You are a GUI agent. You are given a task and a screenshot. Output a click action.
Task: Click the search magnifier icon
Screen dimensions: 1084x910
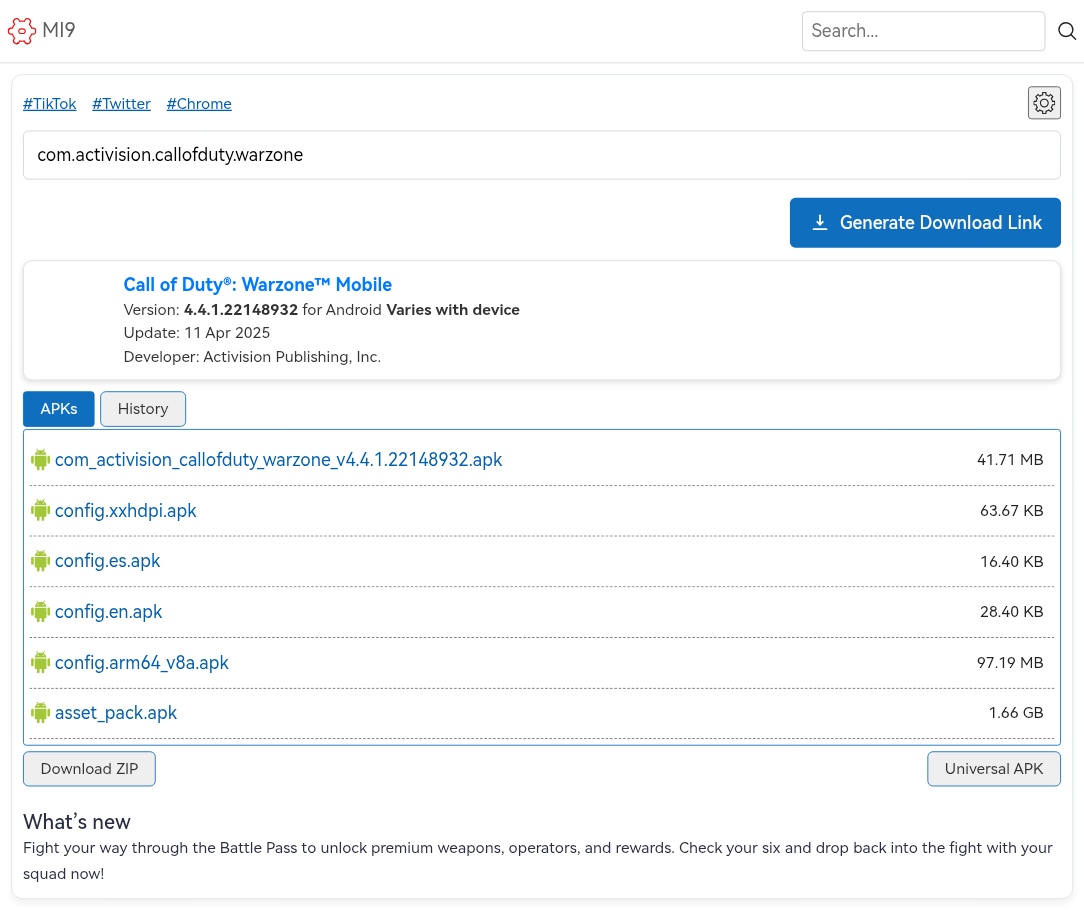click(1067, 30)
